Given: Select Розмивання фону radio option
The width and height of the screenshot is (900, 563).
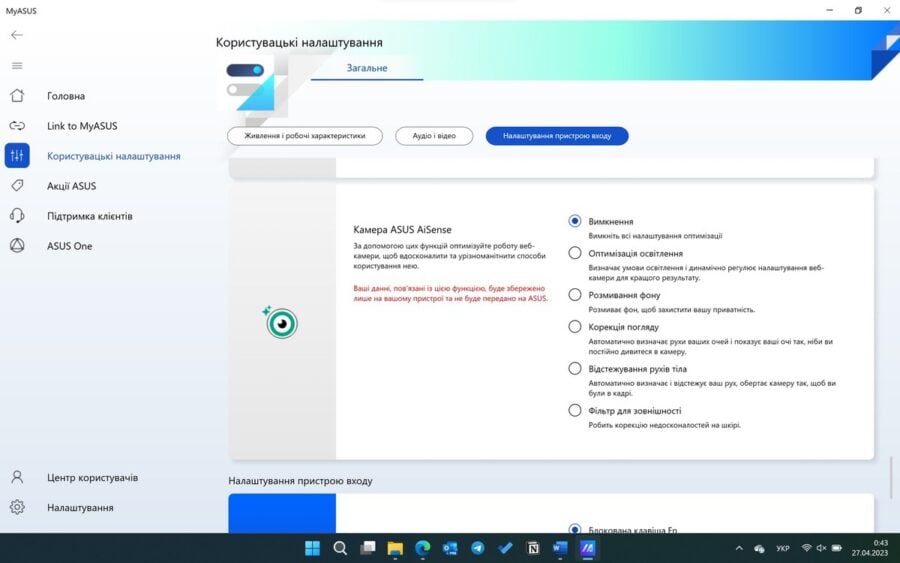Looking at the screenshot, I should 575,294.
